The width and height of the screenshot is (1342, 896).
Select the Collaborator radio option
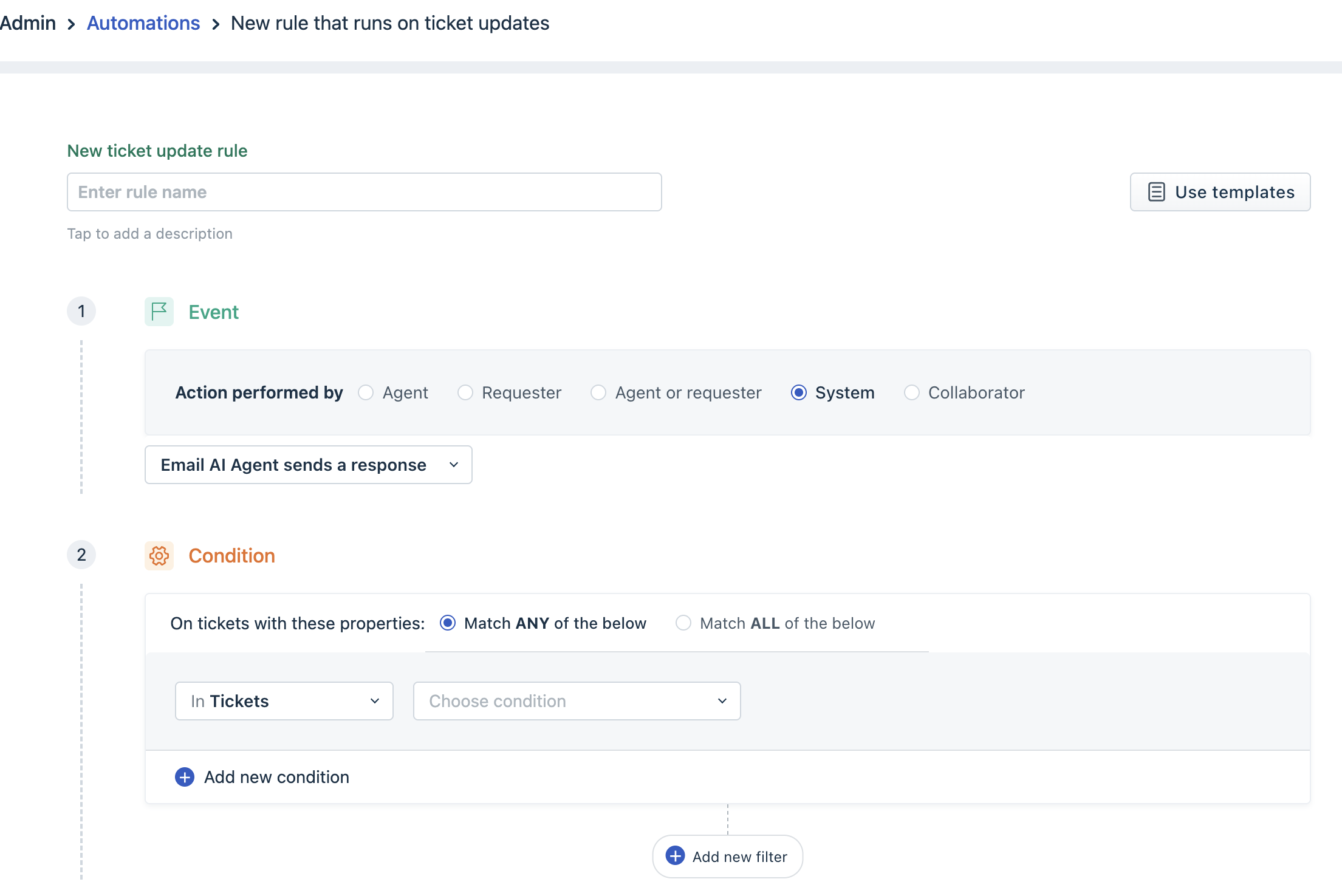point(911,392)
